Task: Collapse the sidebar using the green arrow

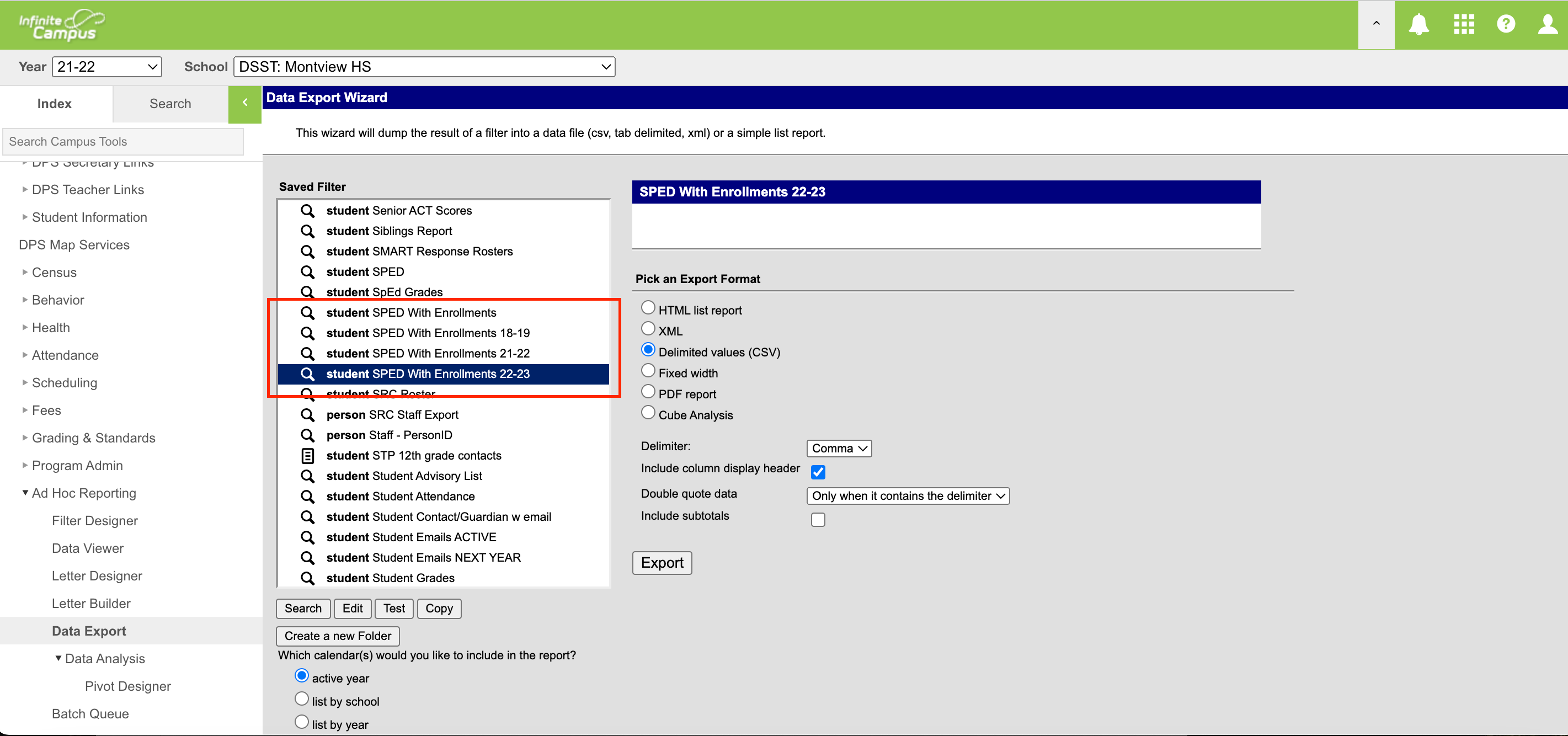Action: (245, 104)
